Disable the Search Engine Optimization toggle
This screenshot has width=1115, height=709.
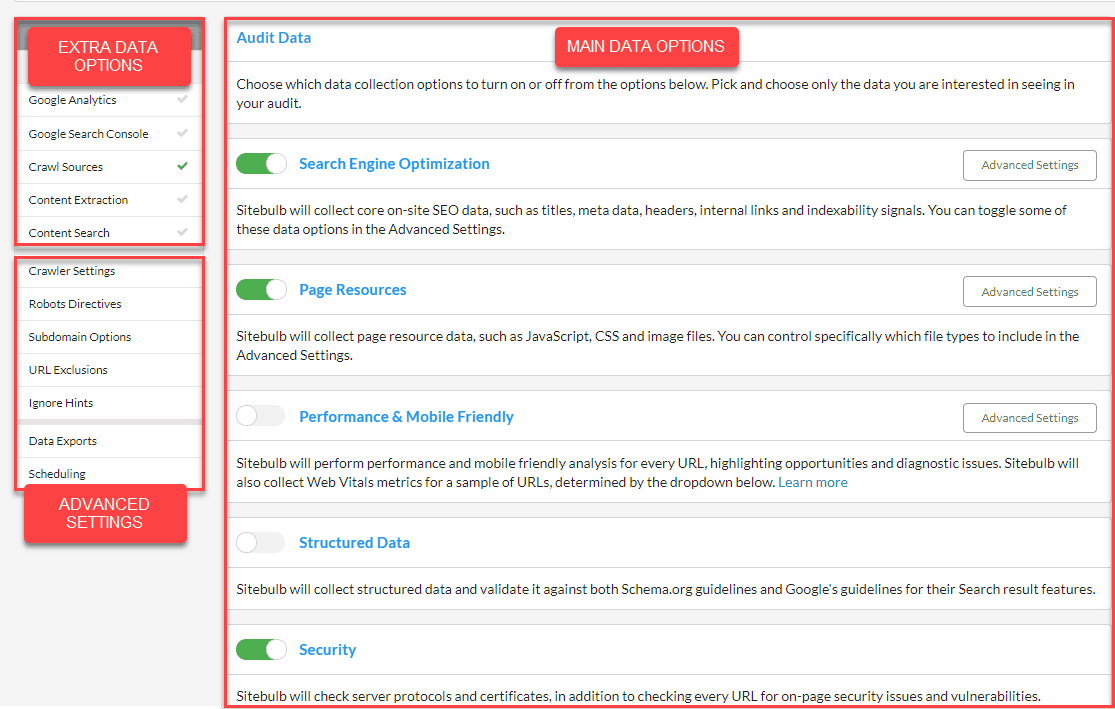[x=261, y=164]
